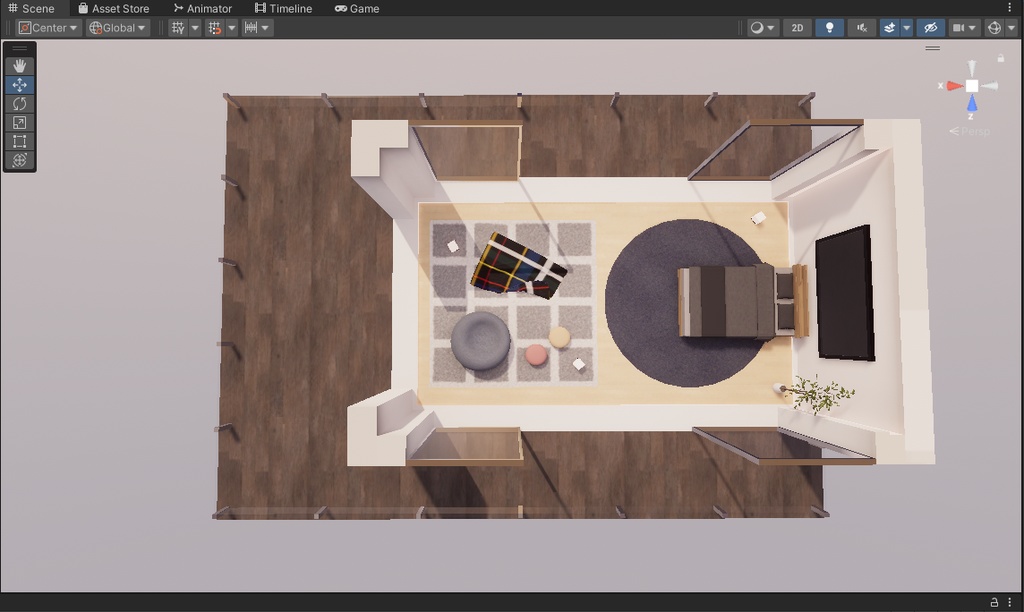Select the yellow round cushion in scene
1024x612 pixels.
(560, 337)
